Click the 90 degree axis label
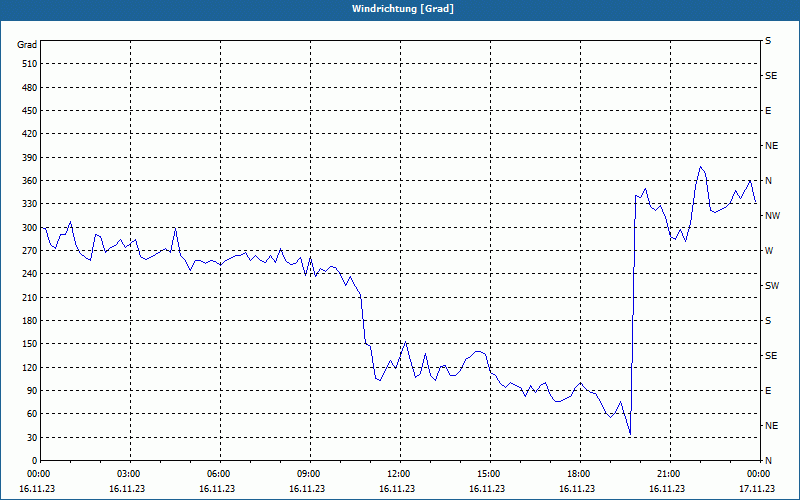The height and width of the screenshot is (500, 800). click(32, 391)
